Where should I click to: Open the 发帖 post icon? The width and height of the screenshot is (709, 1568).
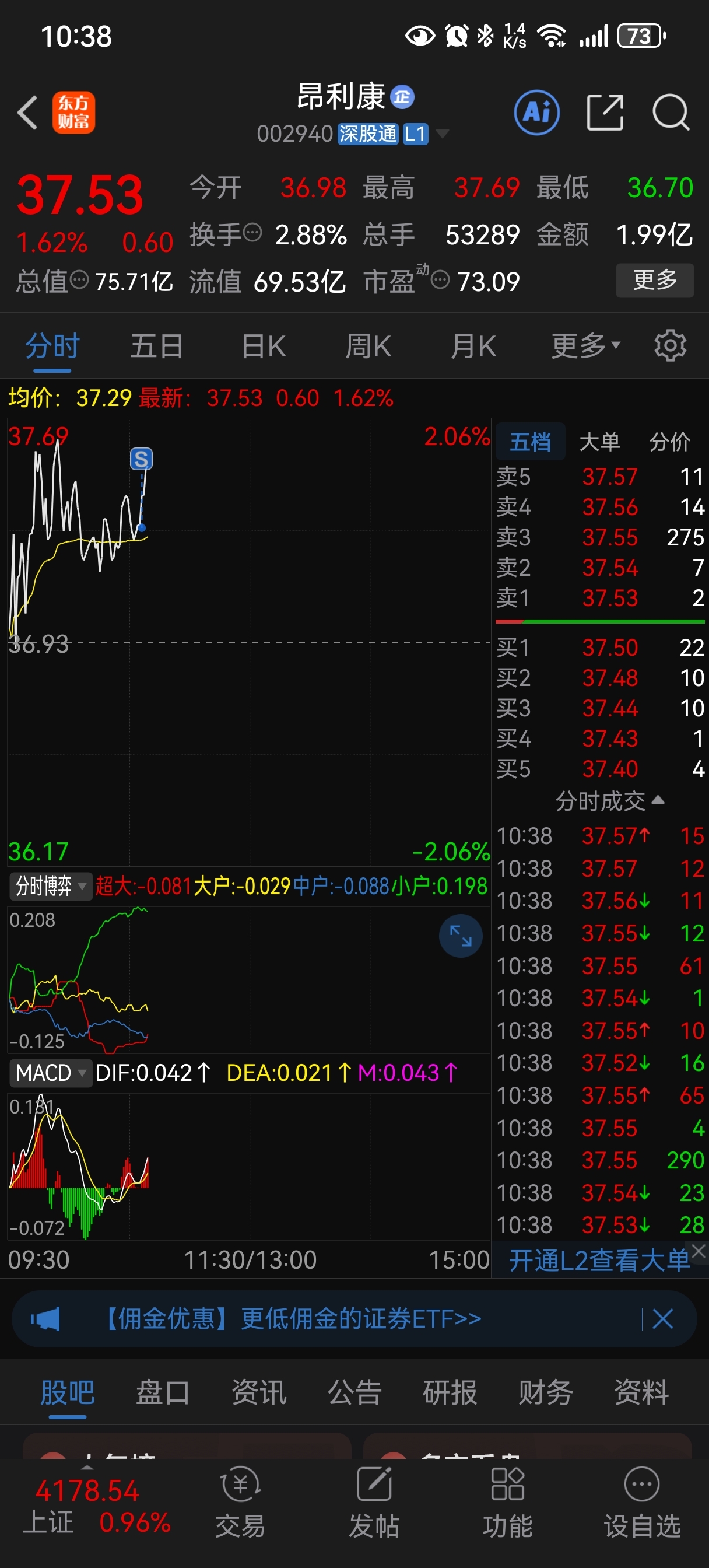coord(374,1502)
